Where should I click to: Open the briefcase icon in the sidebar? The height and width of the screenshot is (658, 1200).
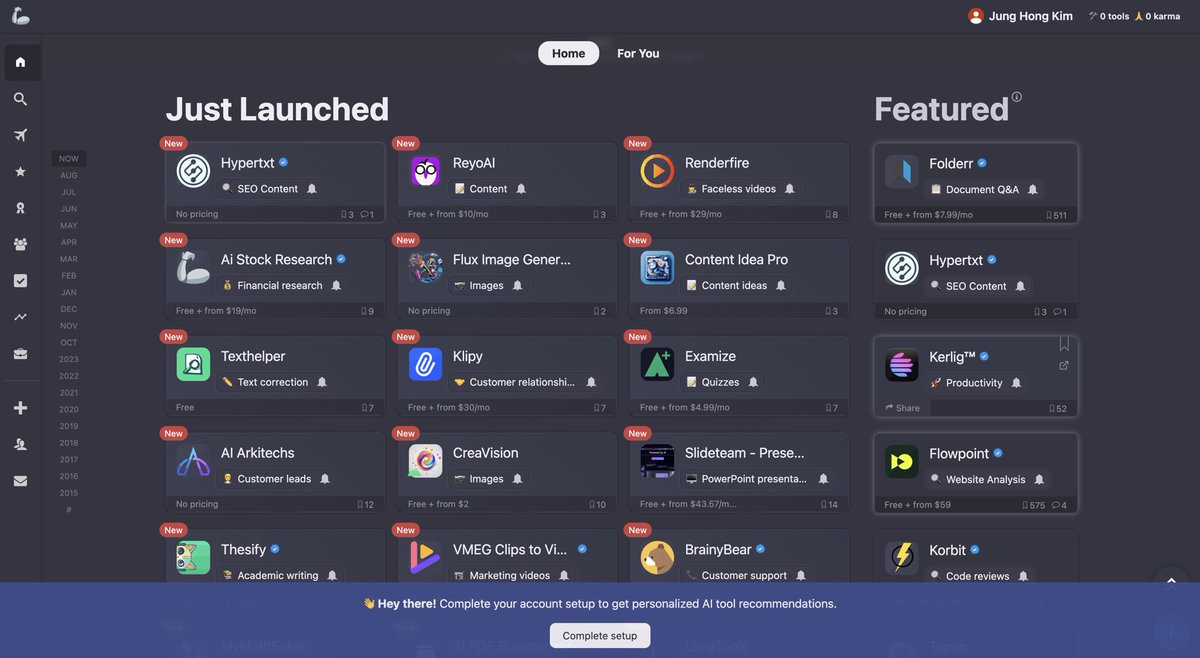coord(20,354)
